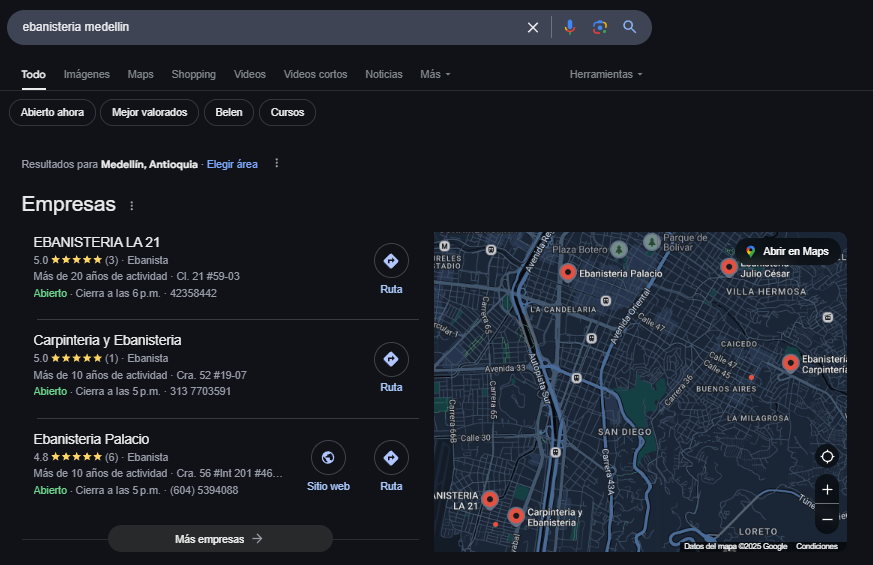Toggle the Mejor valorados filter
The height and width of the screenshot is (565, 873).
(149, 113)
